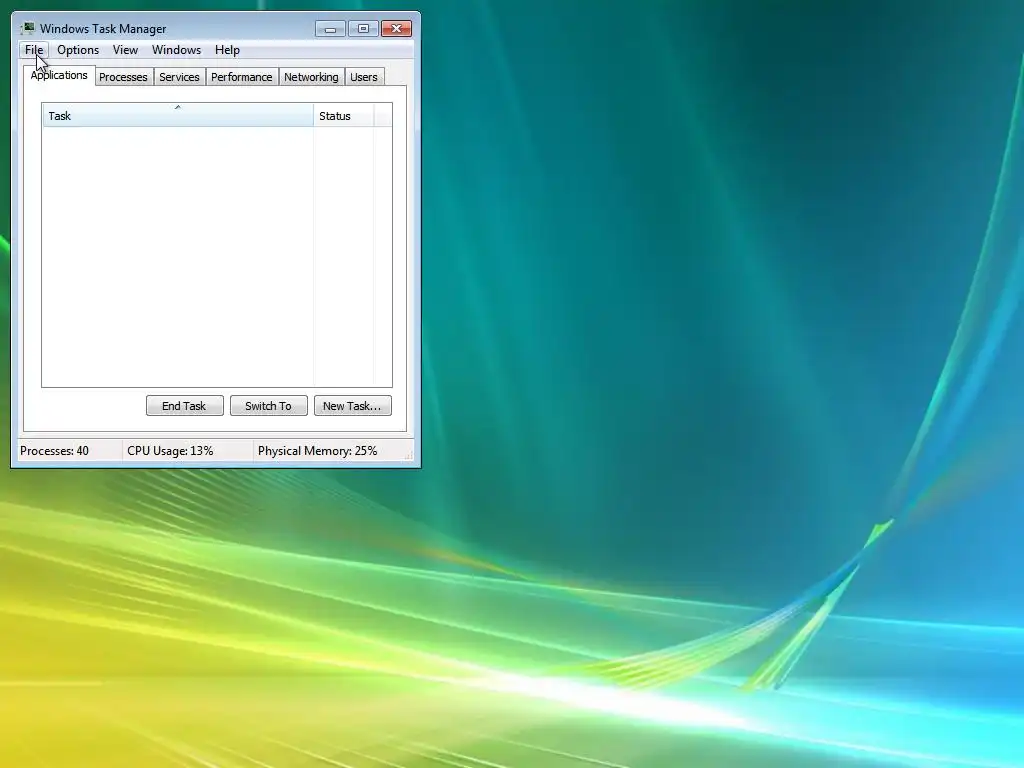The height and width of the screenshot is (768, 1024).
Task: Click the sort arrow above Task column
Action: (x=178, y=107)
